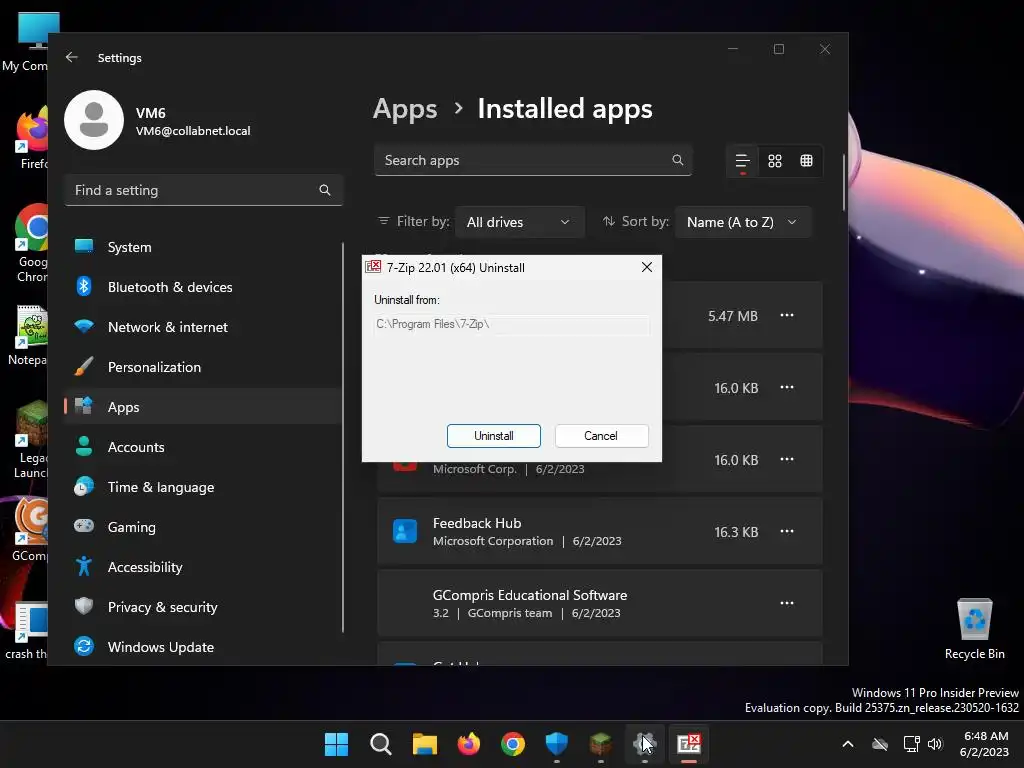This screenshot has height=768, width=1024.
Task: Cancel the 7-Zip uninstall dialog
Action: (601, 436)
